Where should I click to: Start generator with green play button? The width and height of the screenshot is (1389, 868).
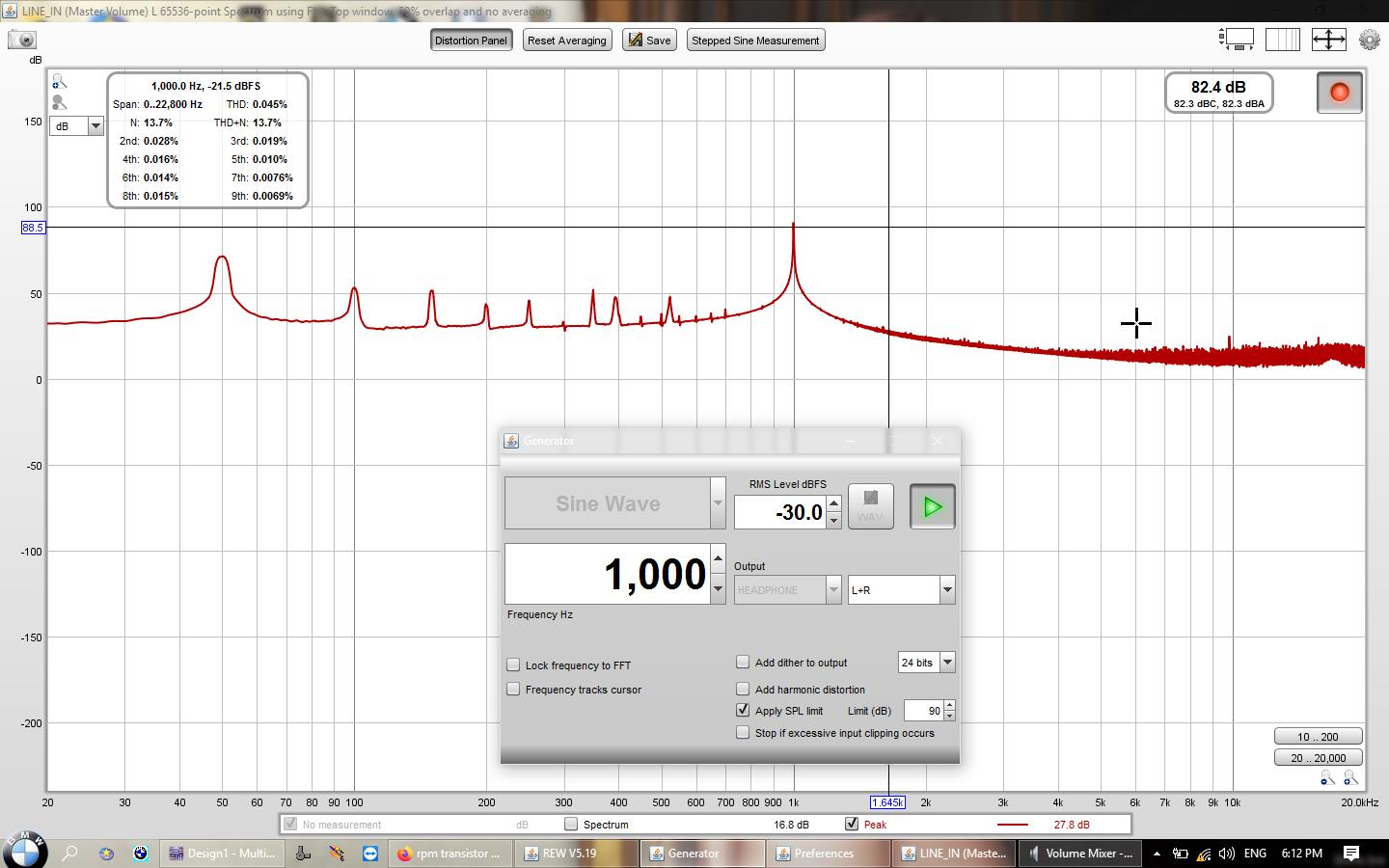pos(932,506)
